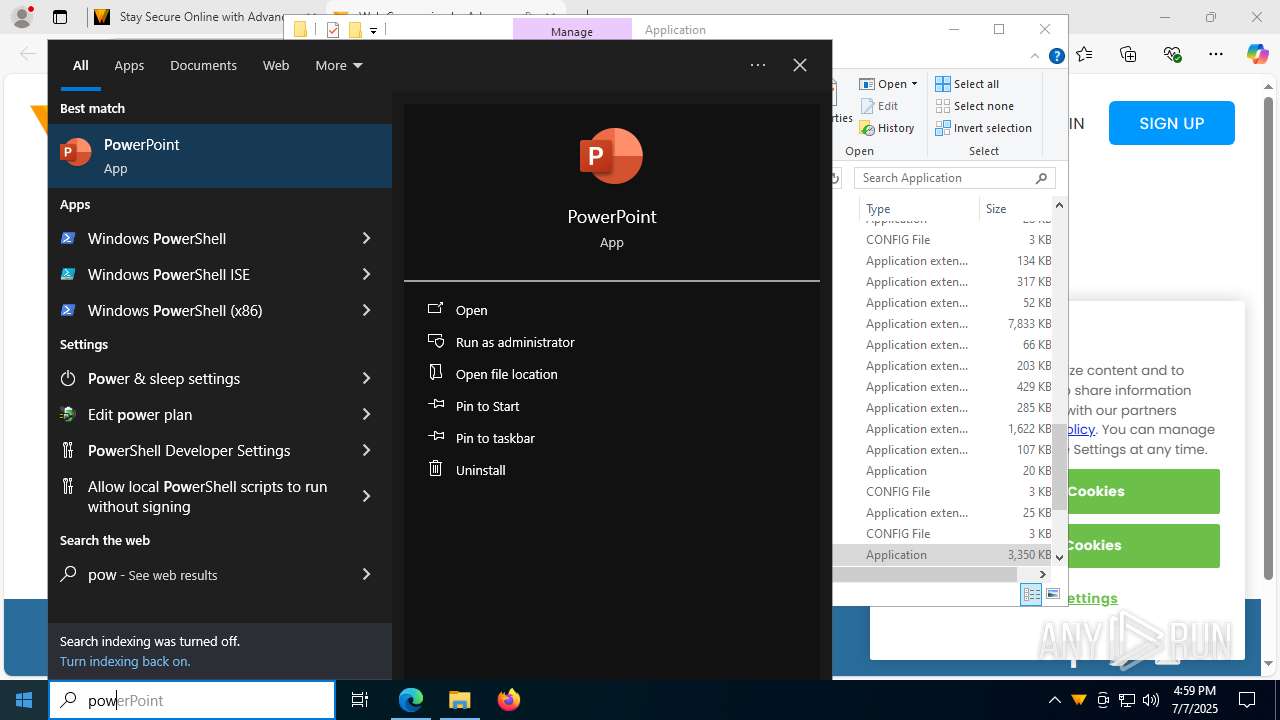Click the Windows PowerShell app result
1280x720 pixels.
202,238
